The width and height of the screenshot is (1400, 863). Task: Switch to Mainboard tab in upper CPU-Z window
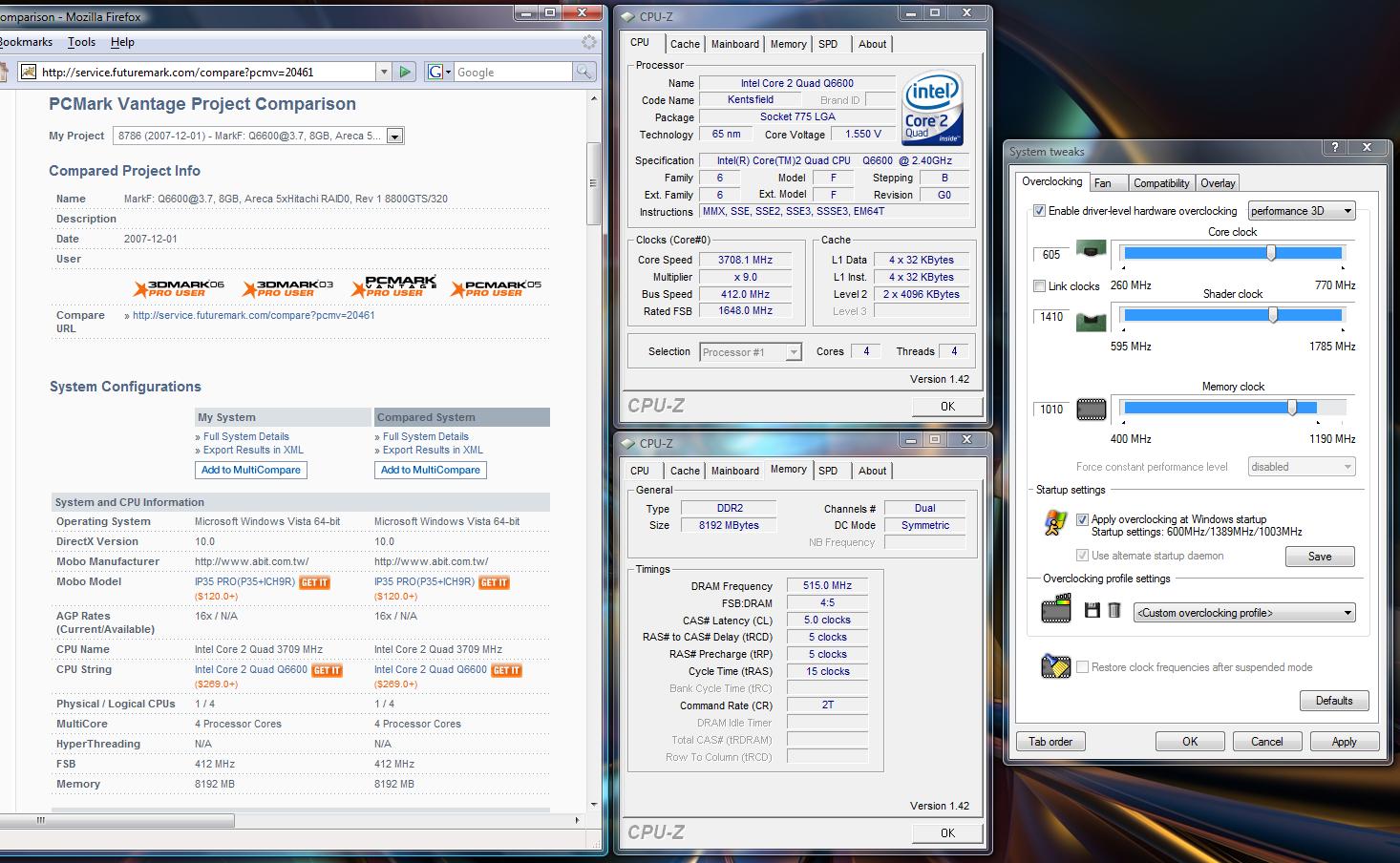734,44
